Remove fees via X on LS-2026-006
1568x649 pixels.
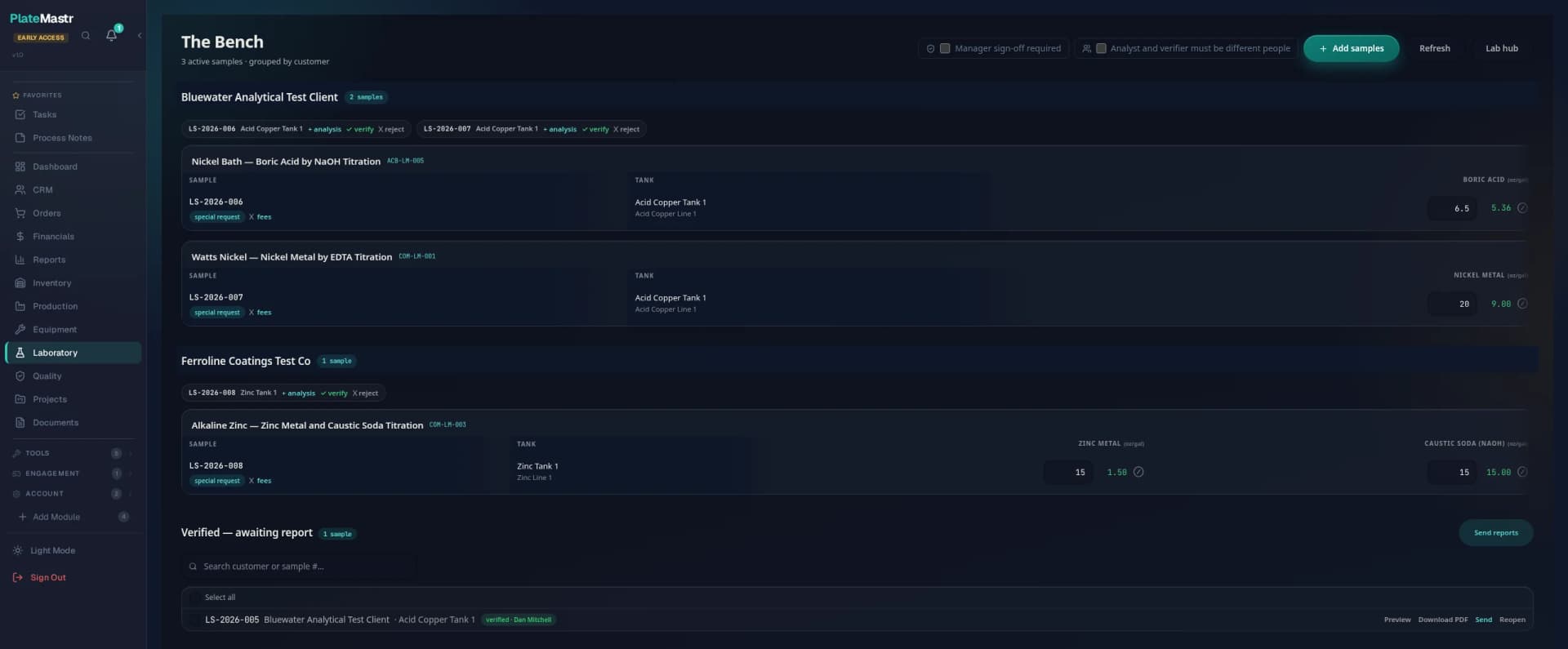[x=252, y=217]
